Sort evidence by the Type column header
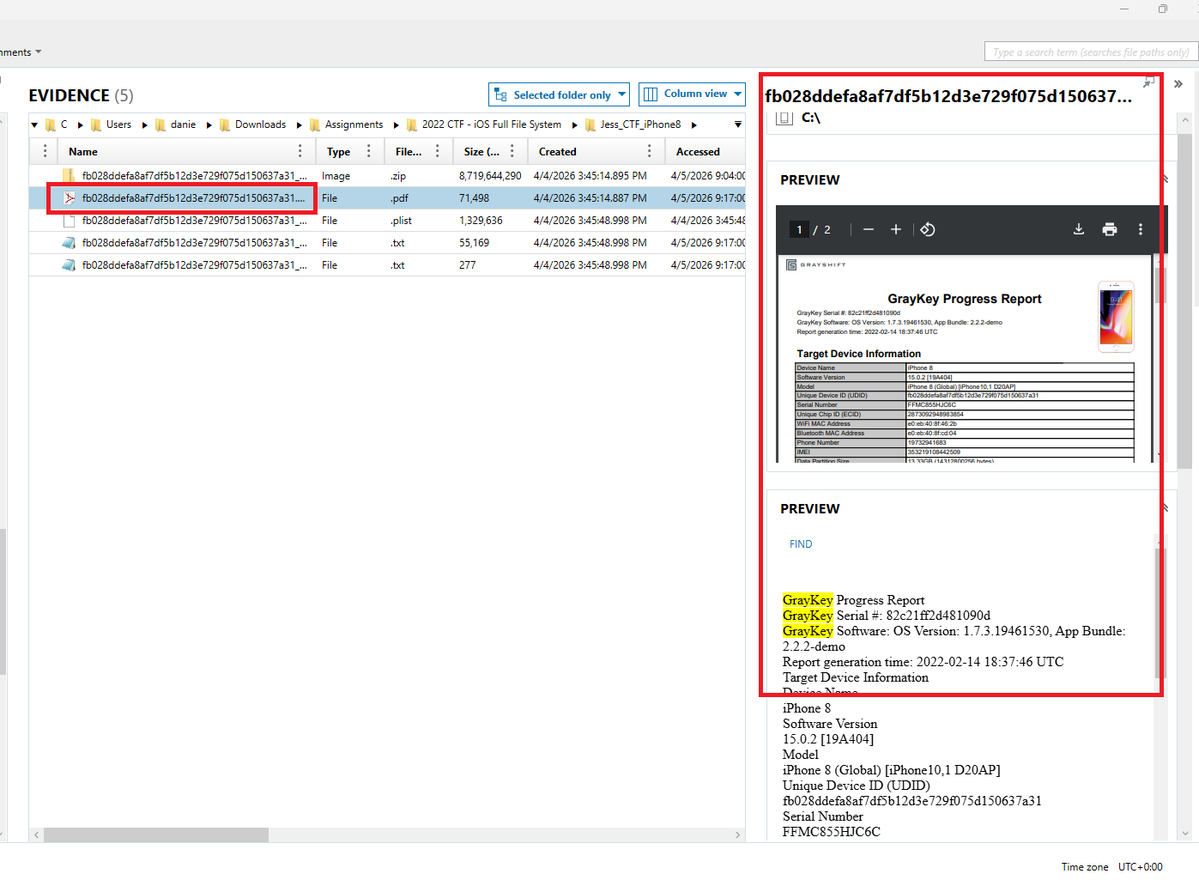1199x880 pixels. point(338,151)
